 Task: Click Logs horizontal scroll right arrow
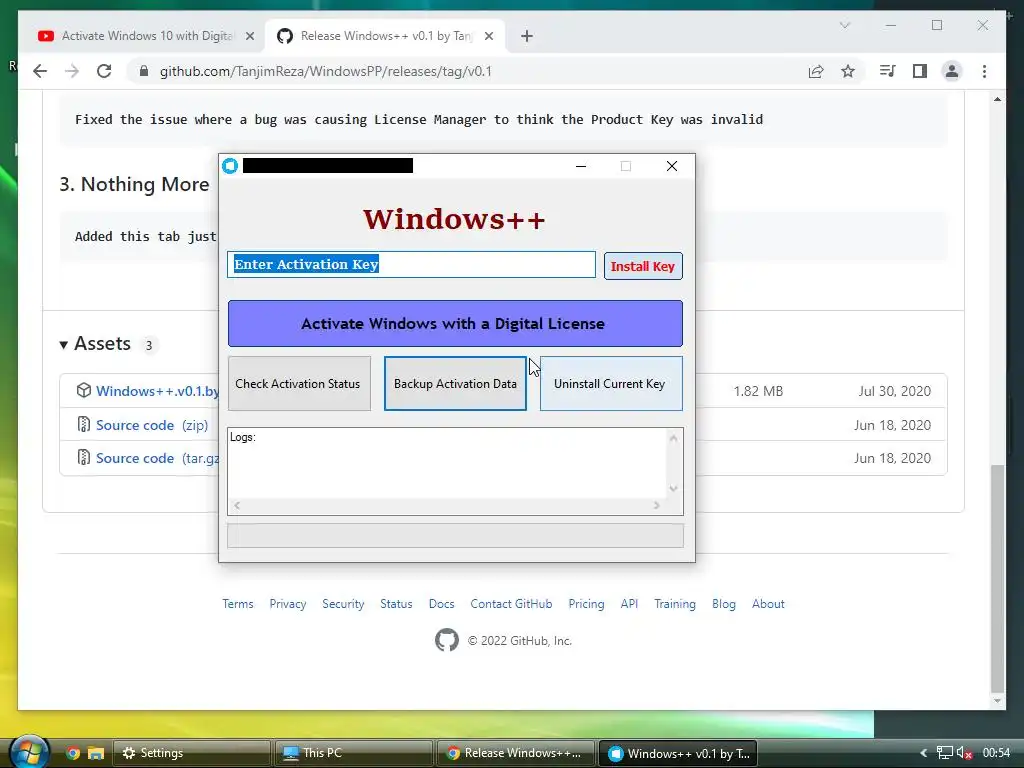point(657,505)
